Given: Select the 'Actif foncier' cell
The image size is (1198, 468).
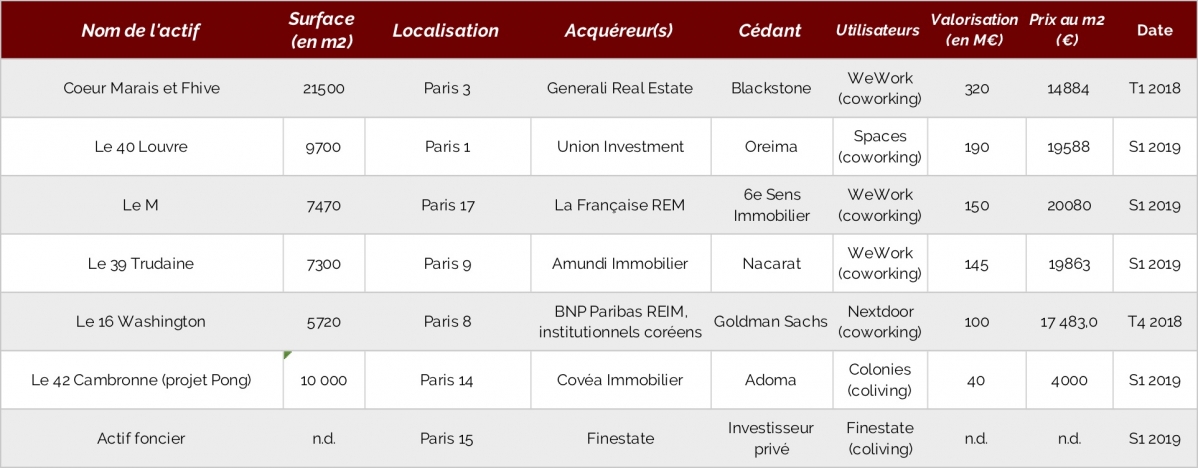Looking at the screenshot, I should 141,439.
